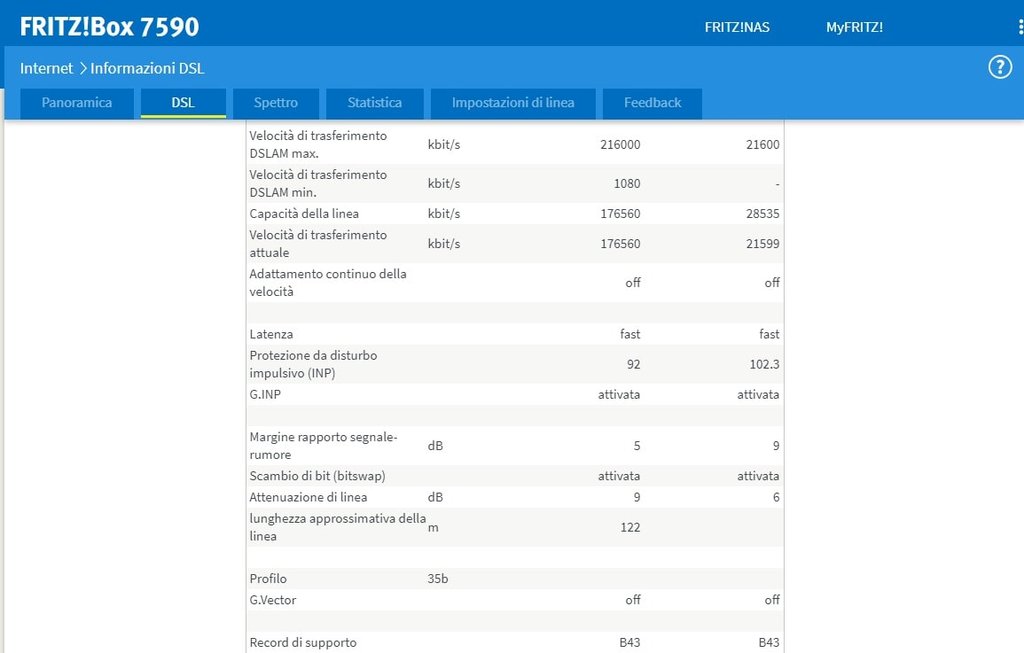Click the DSLAM max value 216000
1024x653 pixels.
click(x=620, y=145)
